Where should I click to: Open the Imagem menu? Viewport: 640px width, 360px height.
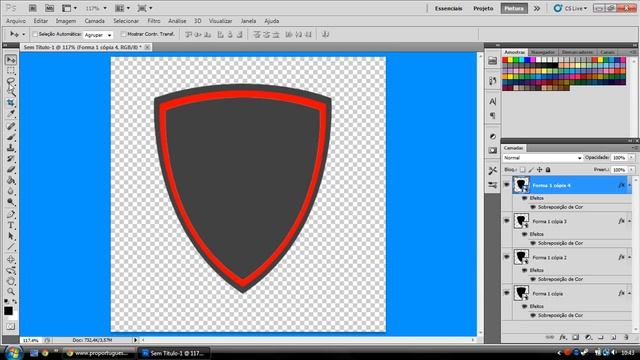tap(66, 21)
